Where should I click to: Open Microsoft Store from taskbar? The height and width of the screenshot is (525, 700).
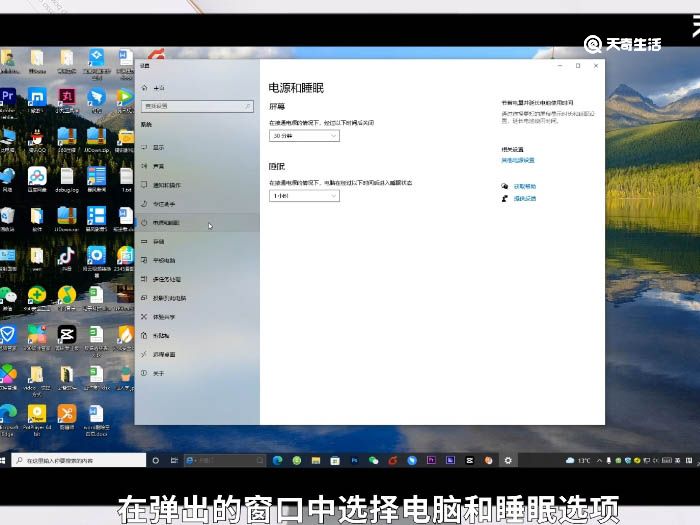tap(335, 460)
